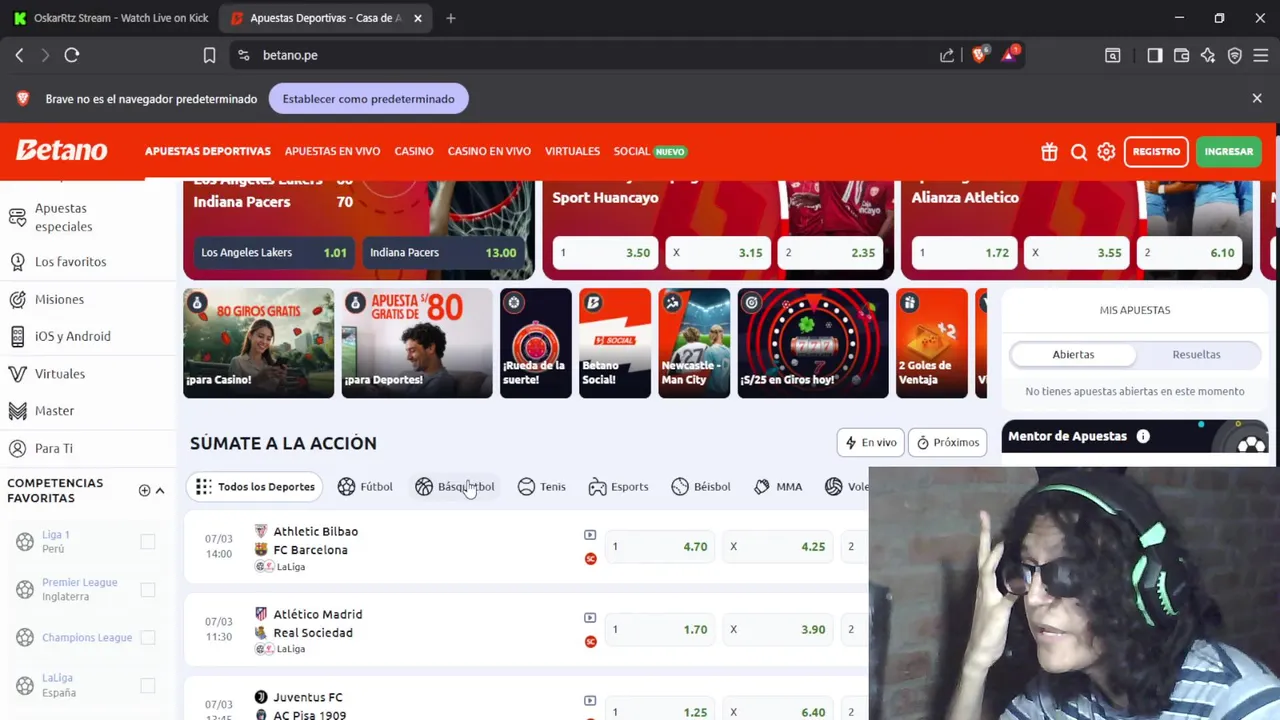Reload the betano.pe page
This screenshot has width=1280, height=720.
pyautogui.click(x=72, y=55)
